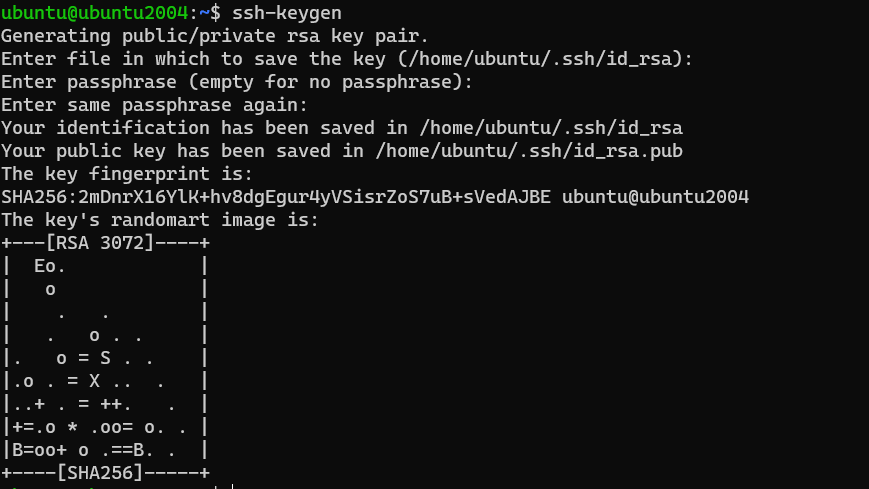Click the 'Generating public/private rsa key pair' line

[215, 36]
